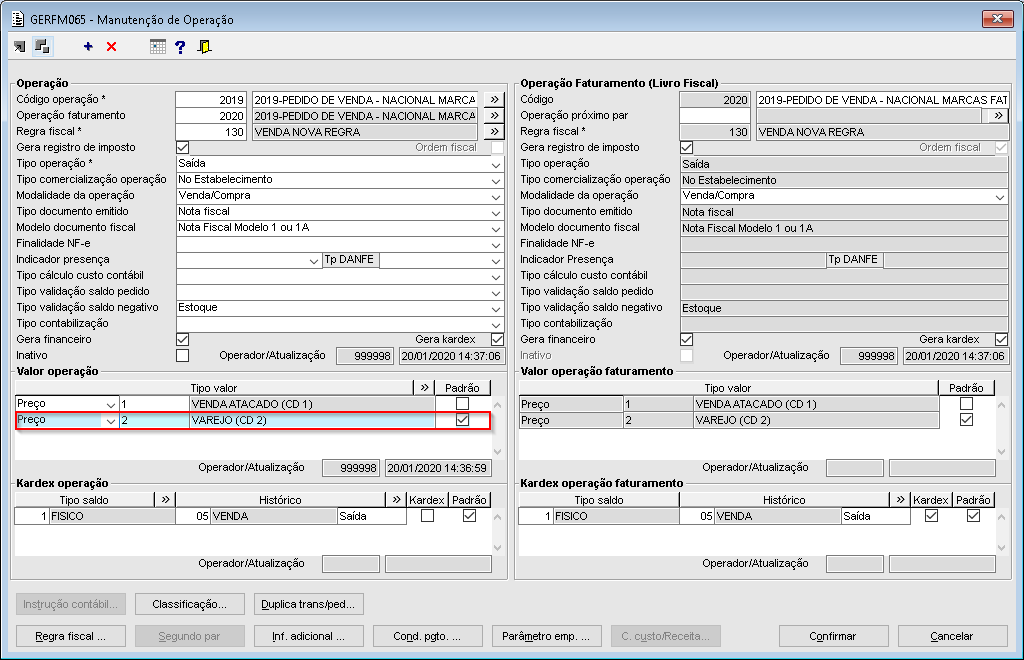Screen dimensions: 1024x660
Task: Open lookup arrow for Operação próximo par
Action: (999, 116)
